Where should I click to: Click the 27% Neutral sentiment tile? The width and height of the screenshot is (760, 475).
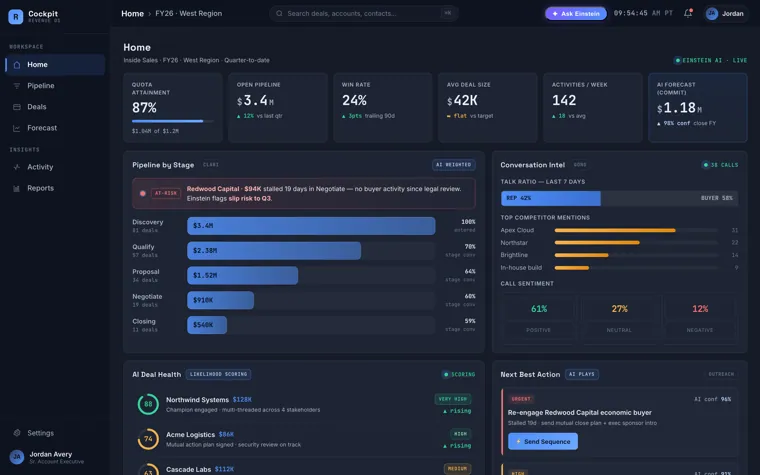[x=619, y=318]
